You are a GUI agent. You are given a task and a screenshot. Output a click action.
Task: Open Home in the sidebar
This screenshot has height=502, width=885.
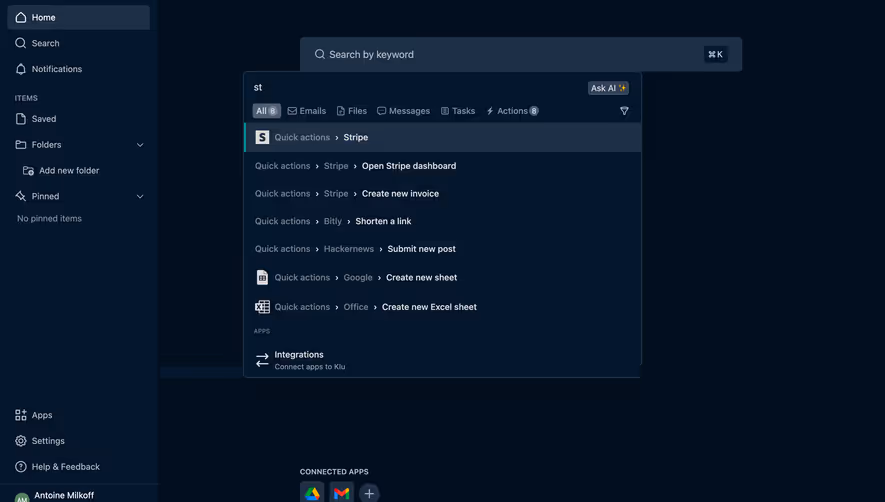pyautogui.click(x=78, y=18)
